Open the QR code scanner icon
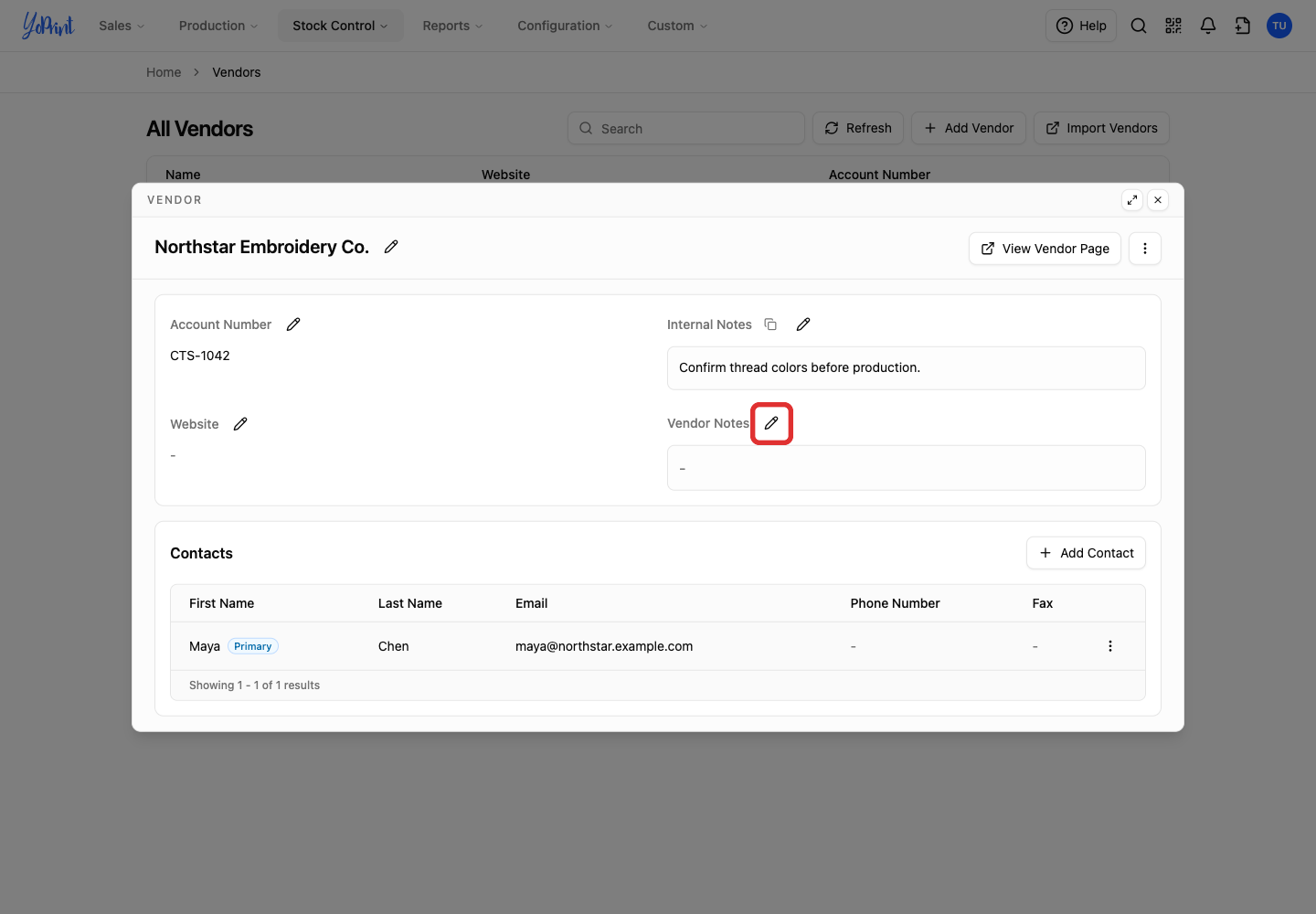1316x914 pixels. pyautogui.click(x=1173, y=26)
